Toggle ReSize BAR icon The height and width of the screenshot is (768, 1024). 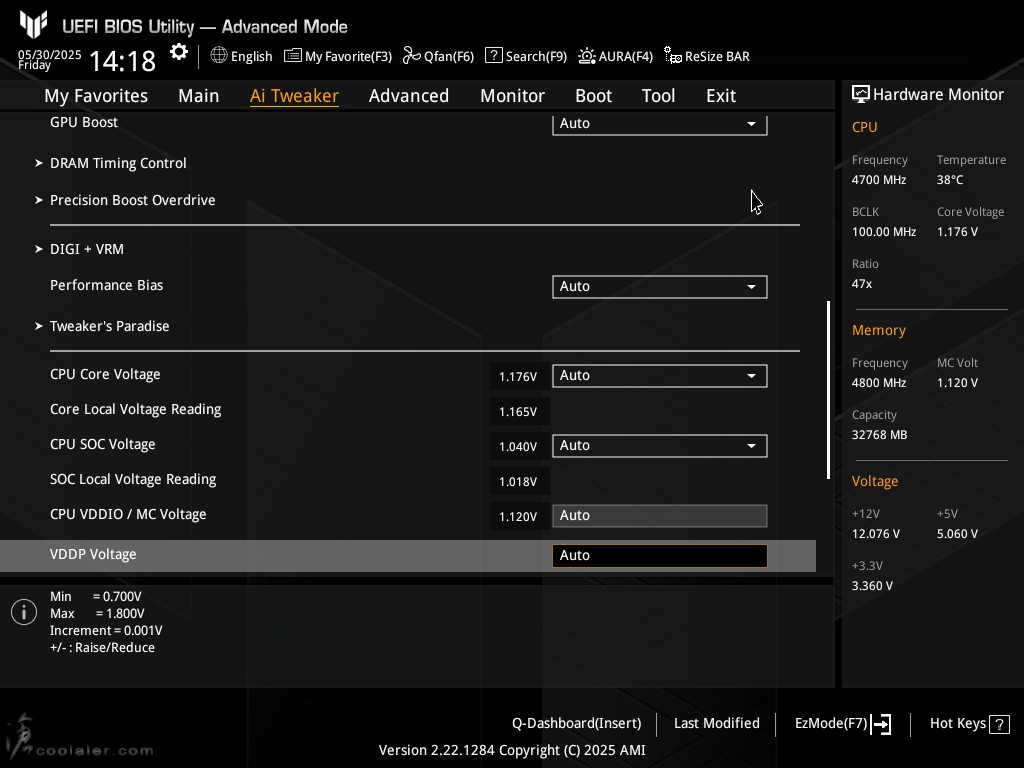tap(673, 56)
